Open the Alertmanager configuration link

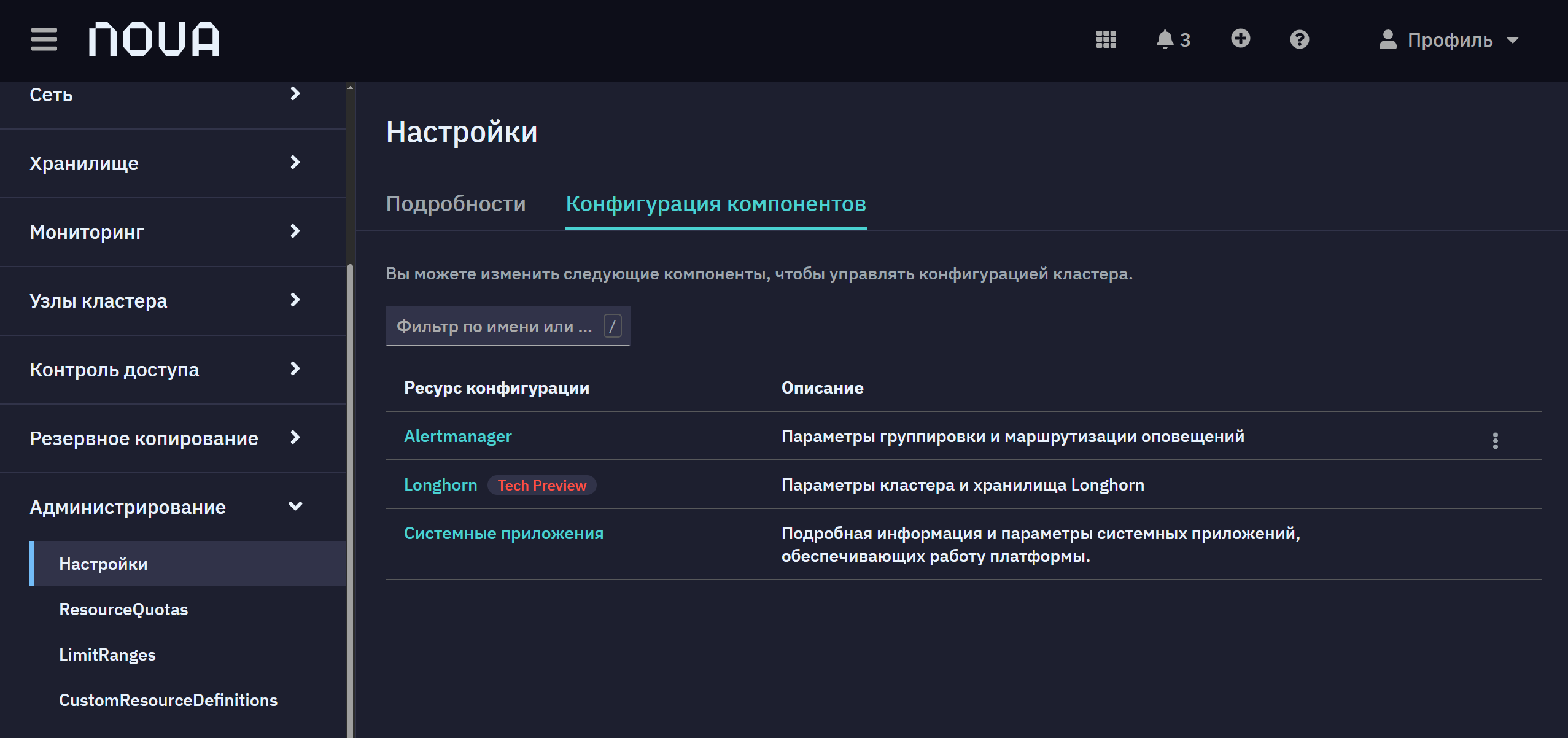(x=458, y=436)
